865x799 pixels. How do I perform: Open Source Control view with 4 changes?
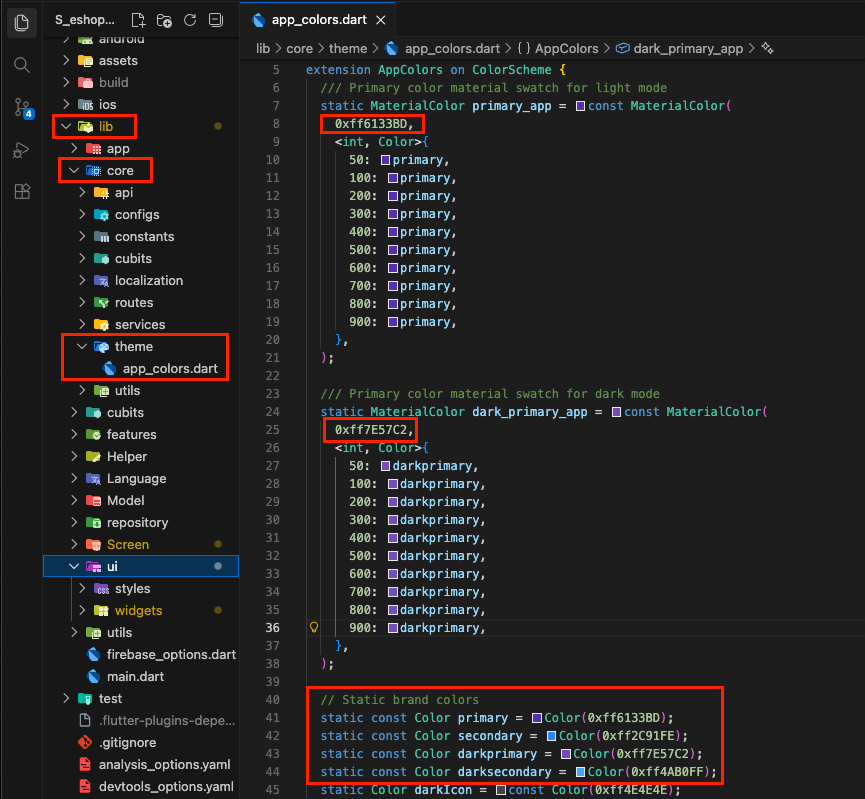point(22,107)
